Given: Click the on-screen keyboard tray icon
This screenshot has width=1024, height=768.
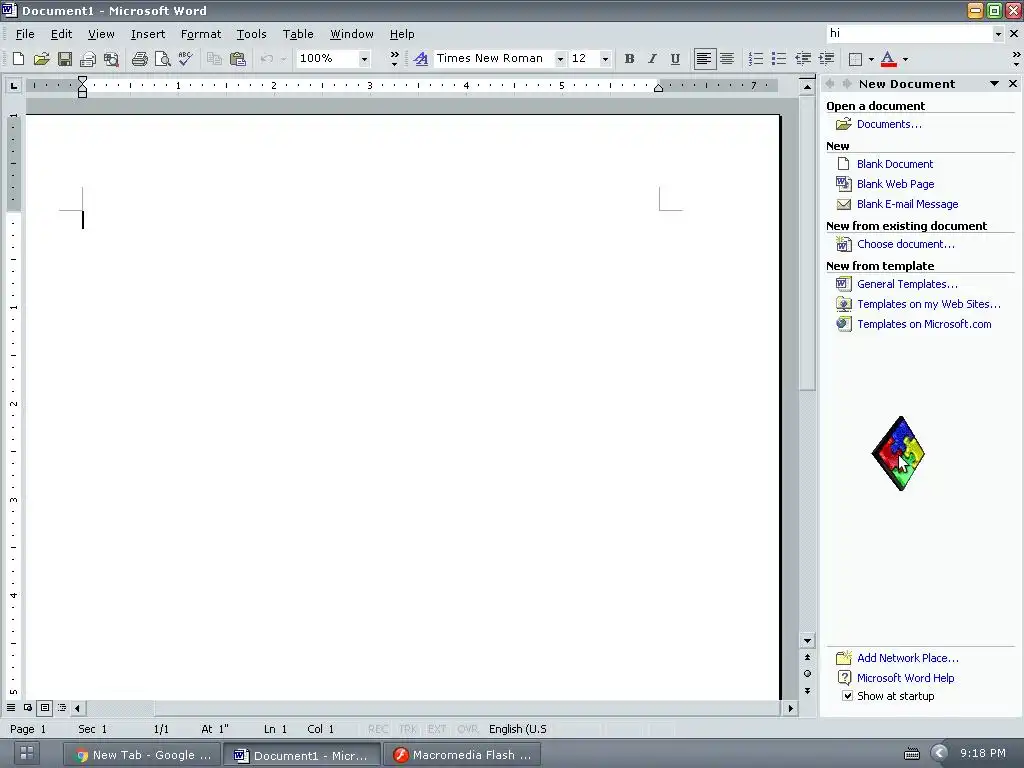Looking at the screenshot, I should (x=912, y=754).
